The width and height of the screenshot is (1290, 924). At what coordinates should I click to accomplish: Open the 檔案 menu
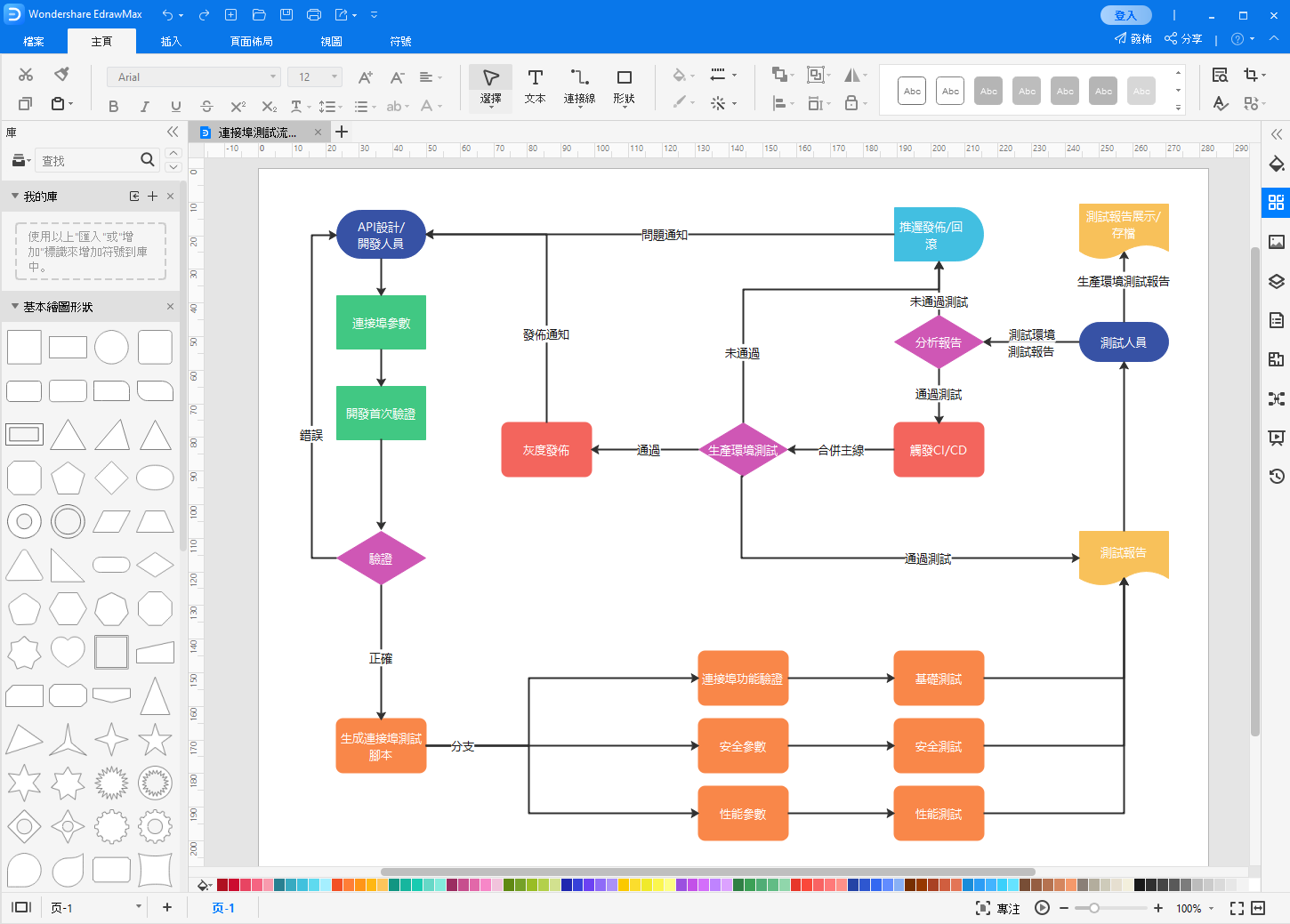(34, 41)
